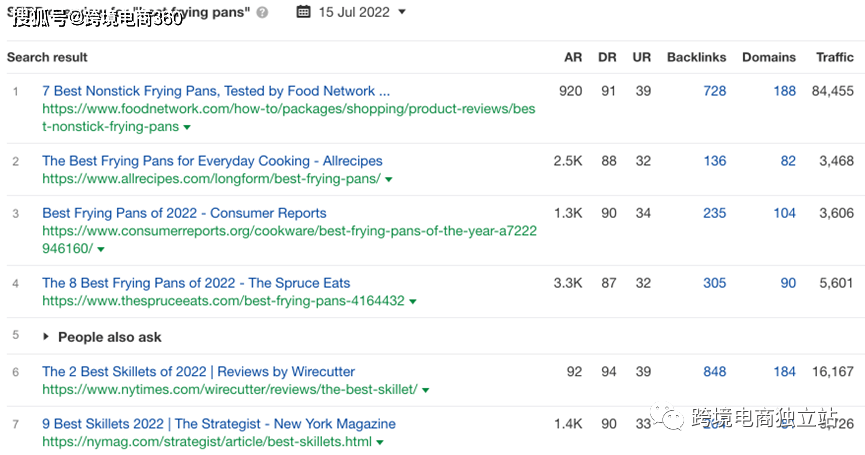This screenshot has width=865, height=455.
Task: Click the 84,455 traffic value
Action: point(832,91)
